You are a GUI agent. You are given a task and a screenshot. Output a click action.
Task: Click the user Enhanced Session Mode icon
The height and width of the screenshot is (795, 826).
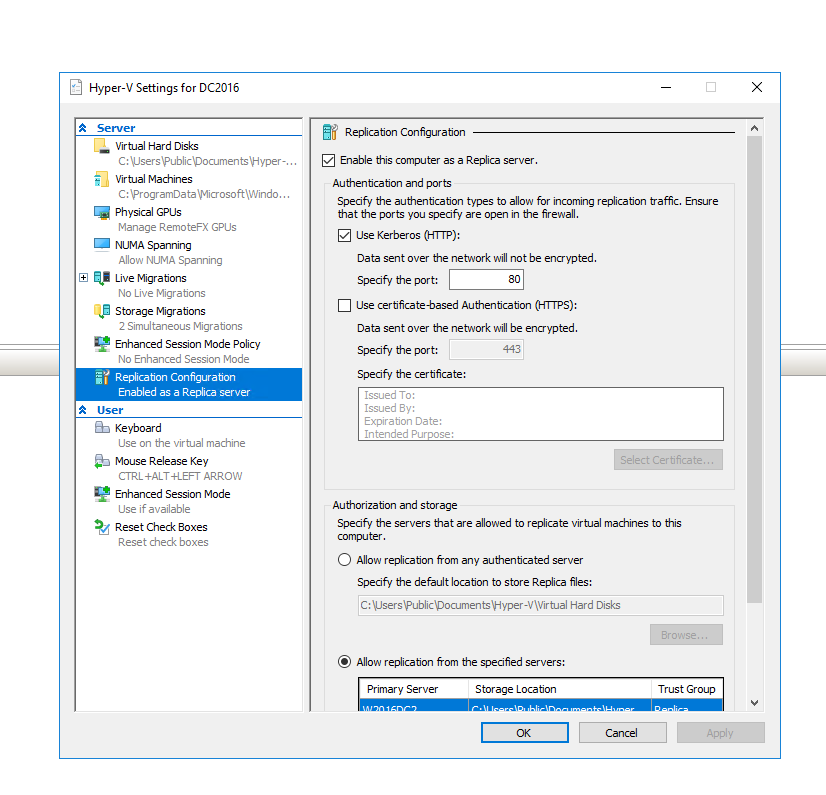[102, 494]
